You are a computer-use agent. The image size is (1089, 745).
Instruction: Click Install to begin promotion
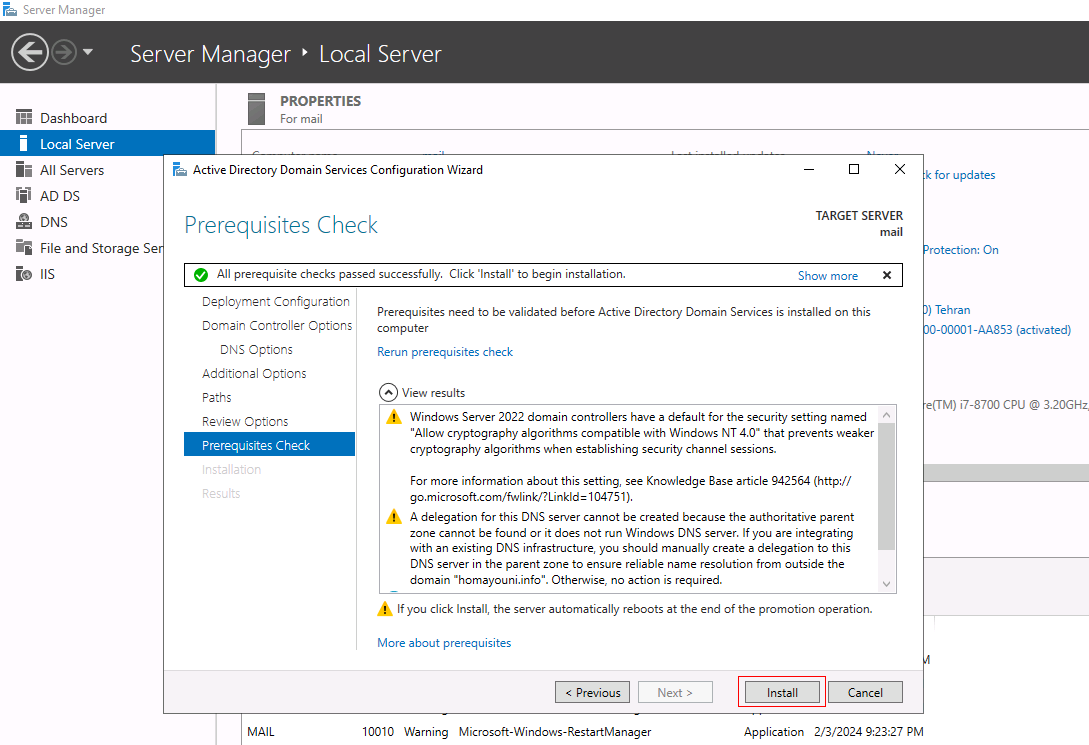(x=782, y=692)
